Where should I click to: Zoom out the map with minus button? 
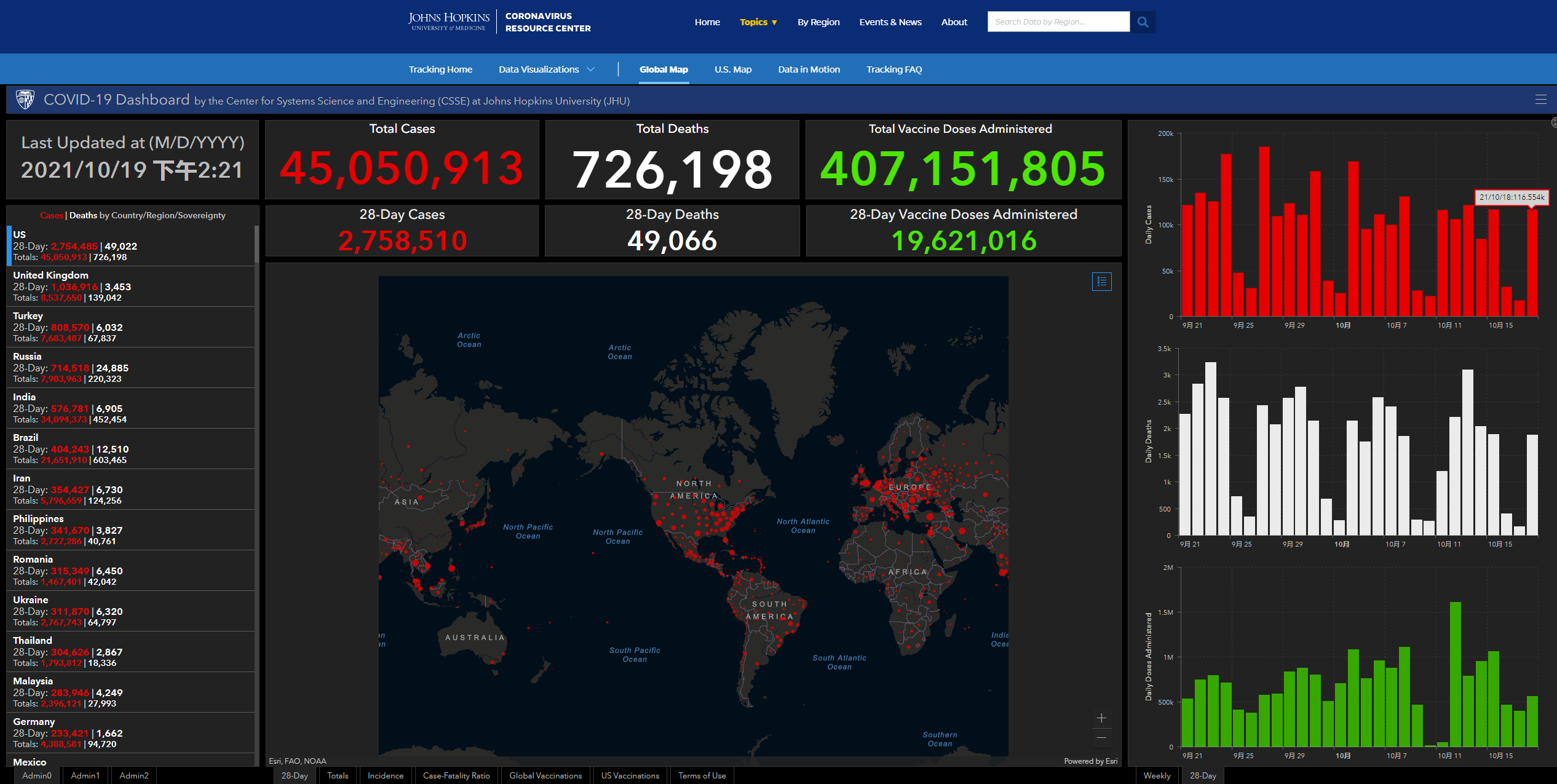click(1101, 738)
